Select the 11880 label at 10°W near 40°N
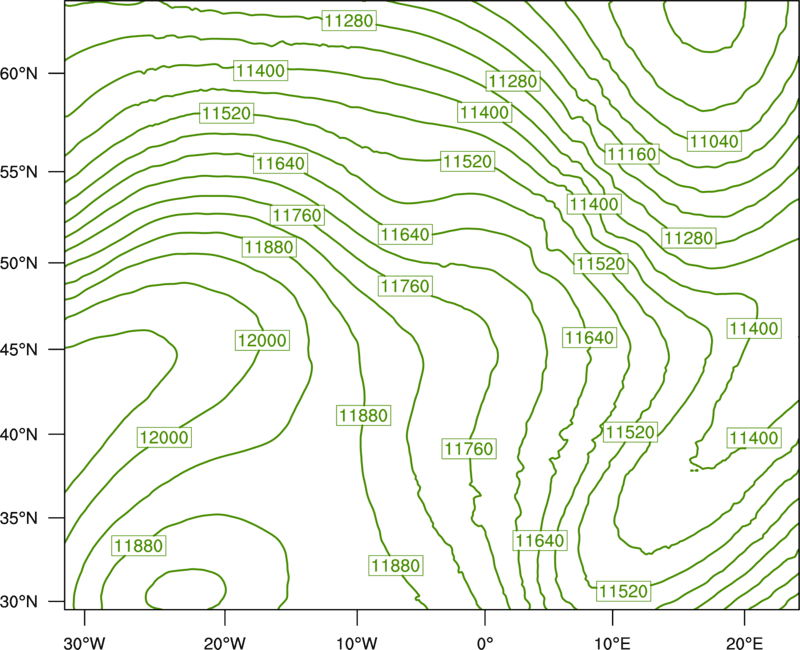Image resolution: width=800 pixels, height=650 pixels. (364, 415)
